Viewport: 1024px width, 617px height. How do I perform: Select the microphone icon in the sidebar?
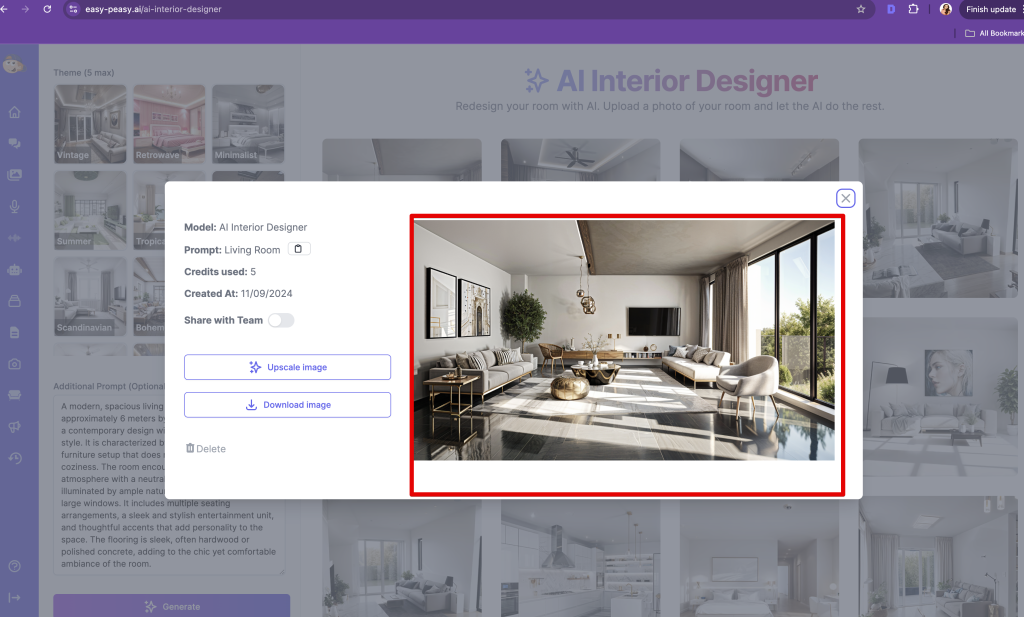click(14, 206)
